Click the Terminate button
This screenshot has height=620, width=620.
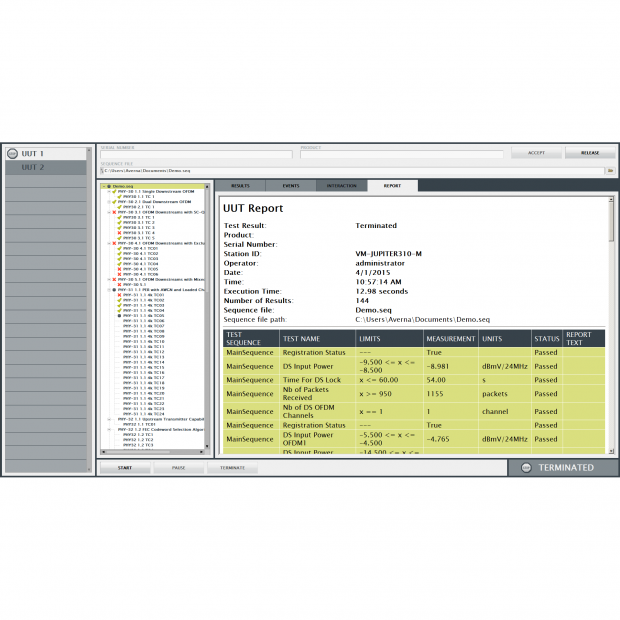click(x=232, y=467)
